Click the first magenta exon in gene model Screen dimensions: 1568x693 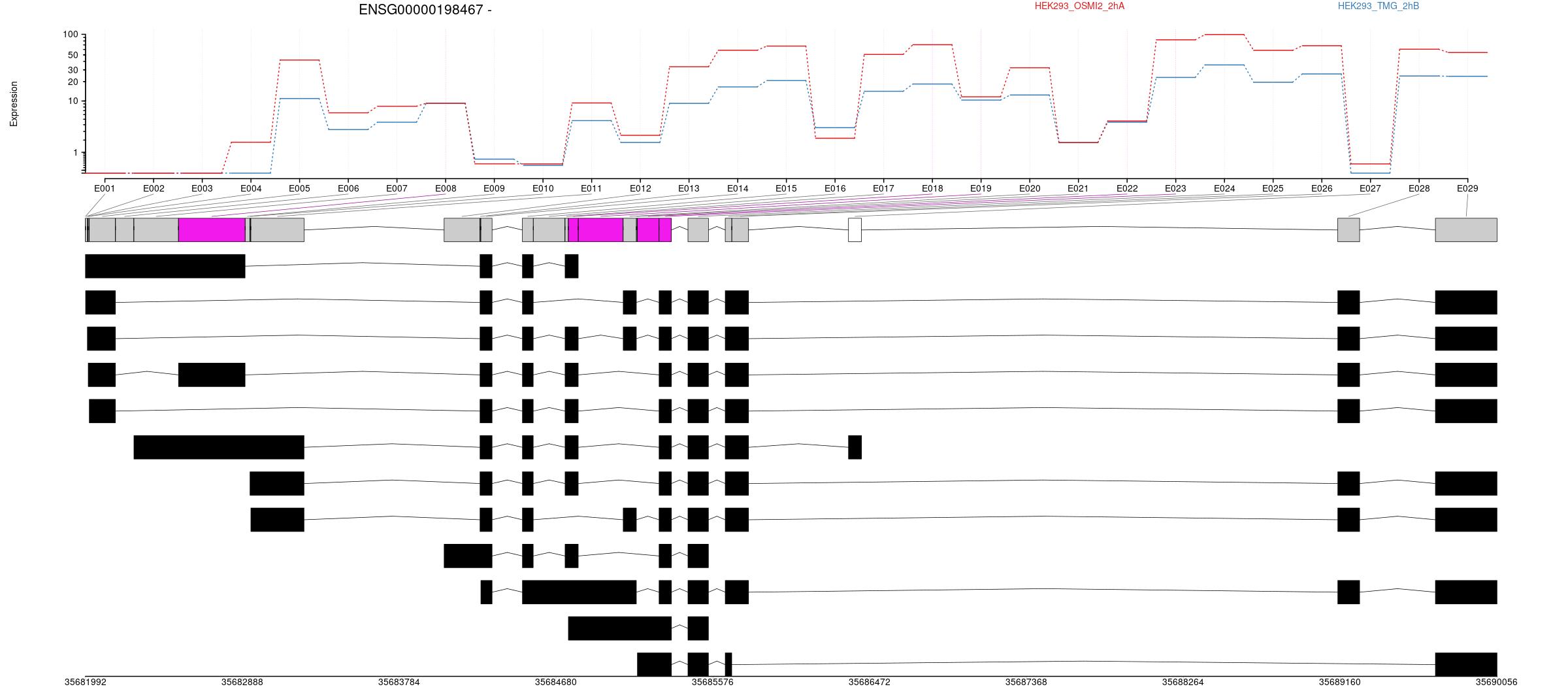coord(212,230)
